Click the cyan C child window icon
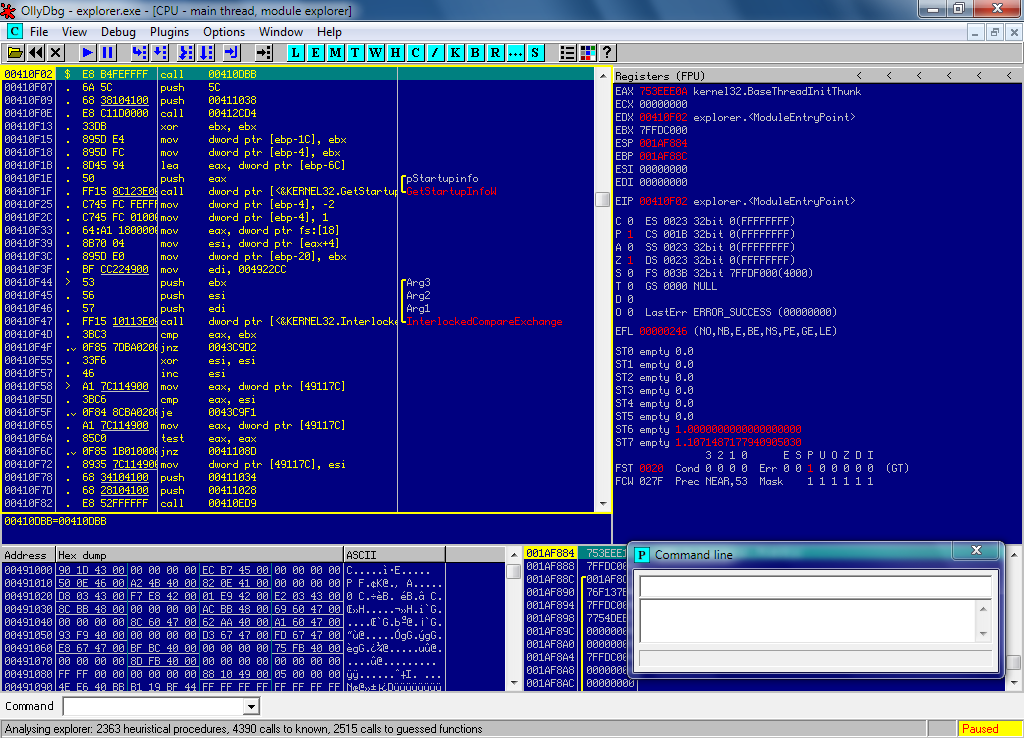The height and width of the screenshot is (738, 1024). 14,31
